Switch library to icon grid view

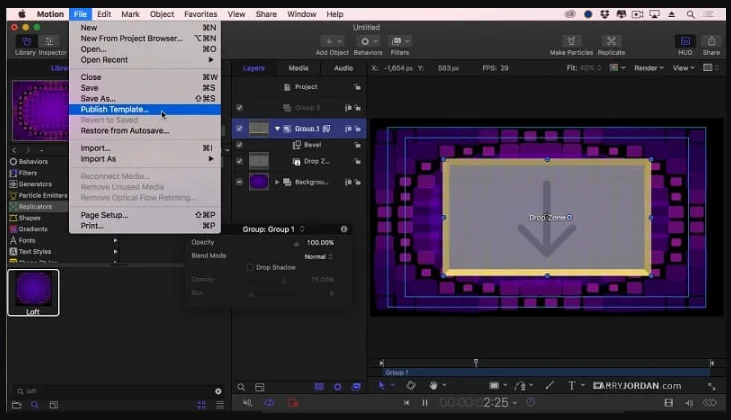201,405
